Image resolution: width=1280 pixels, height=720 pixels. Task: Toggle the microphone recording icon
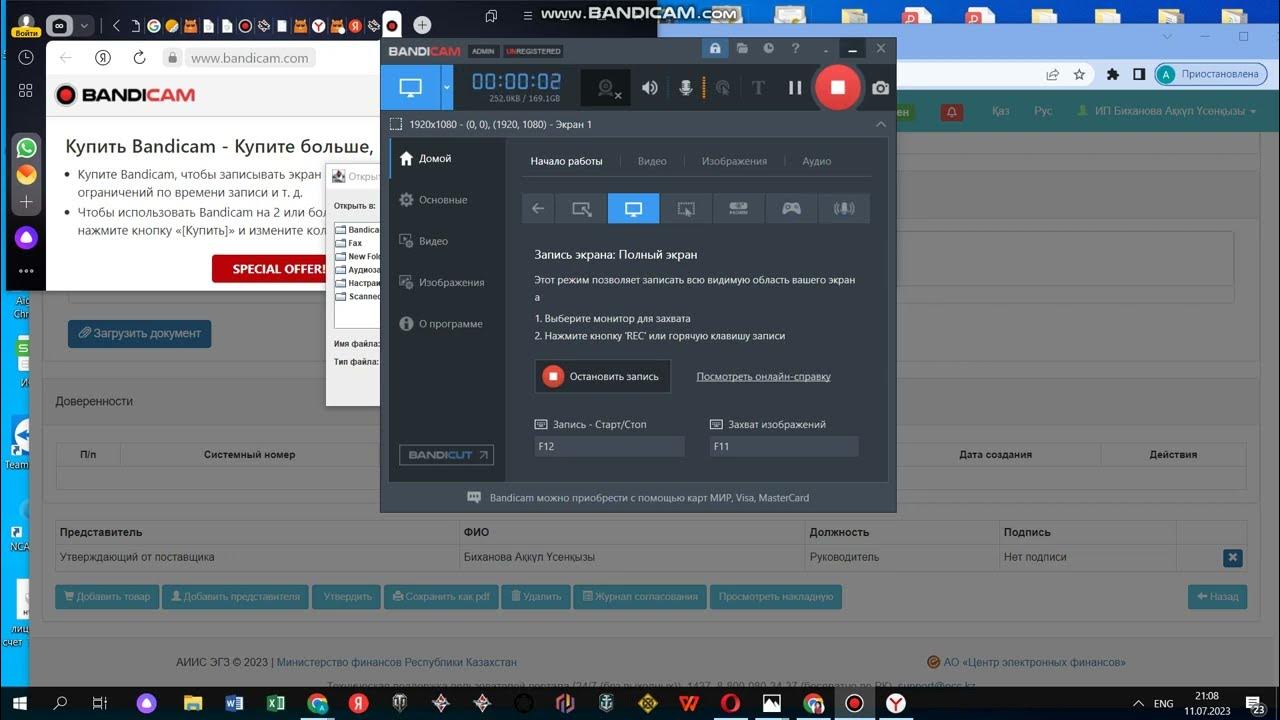(x=686, y=88)
